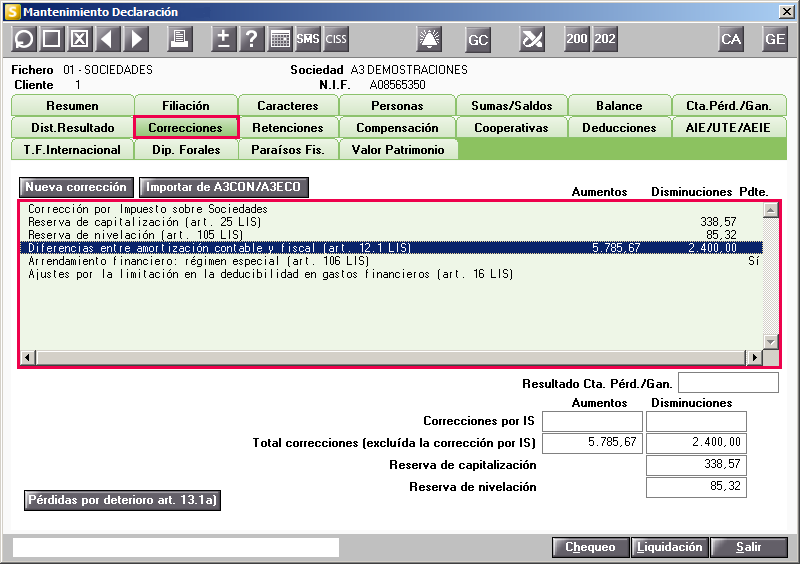Screen dimensions: 800x564
Task: Go to next record with right arrow
Action: coord(136,39)
